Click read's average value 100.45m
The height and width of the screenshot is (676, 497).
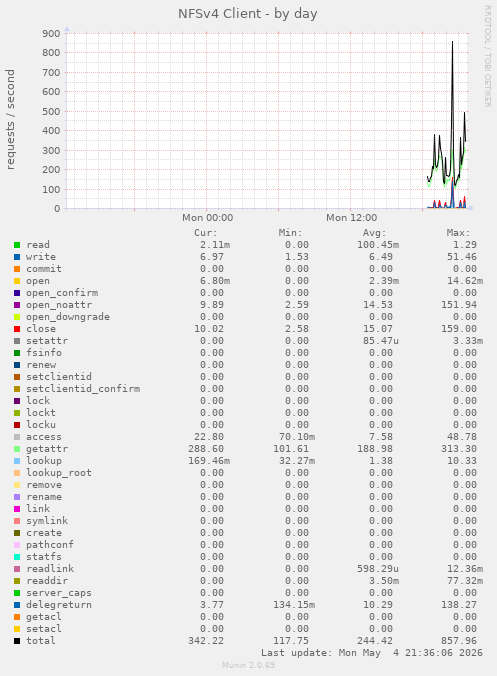click(x=378, y=245)
